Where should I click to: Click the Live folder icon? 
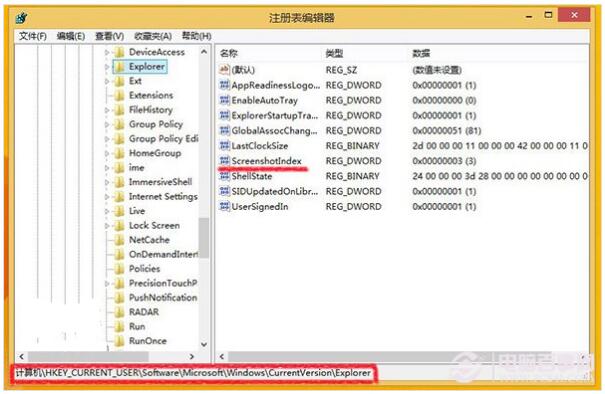click(120, 211)
